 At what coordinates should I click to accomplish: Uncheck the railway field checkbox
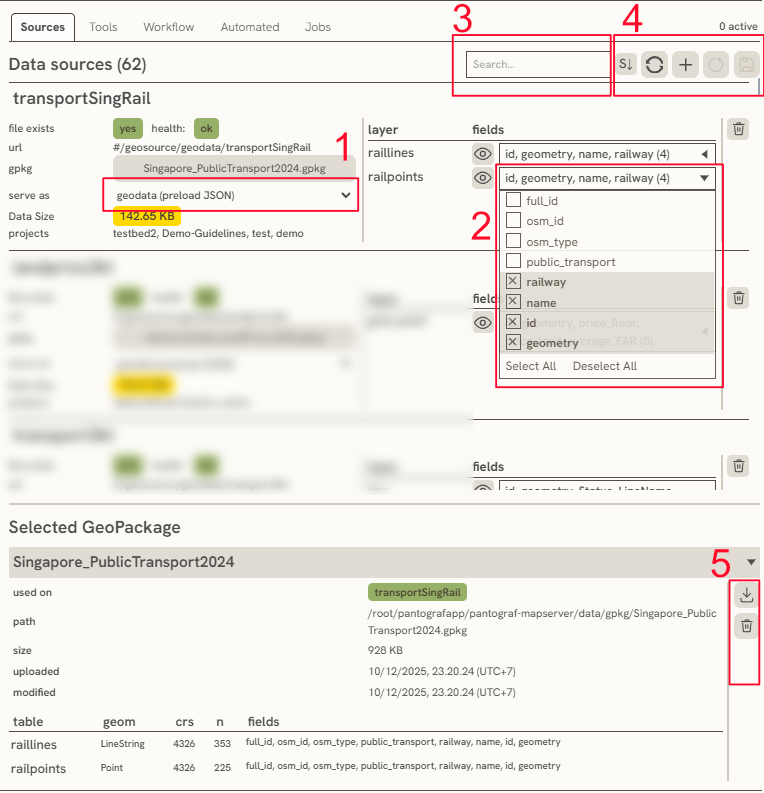[513, 281]
